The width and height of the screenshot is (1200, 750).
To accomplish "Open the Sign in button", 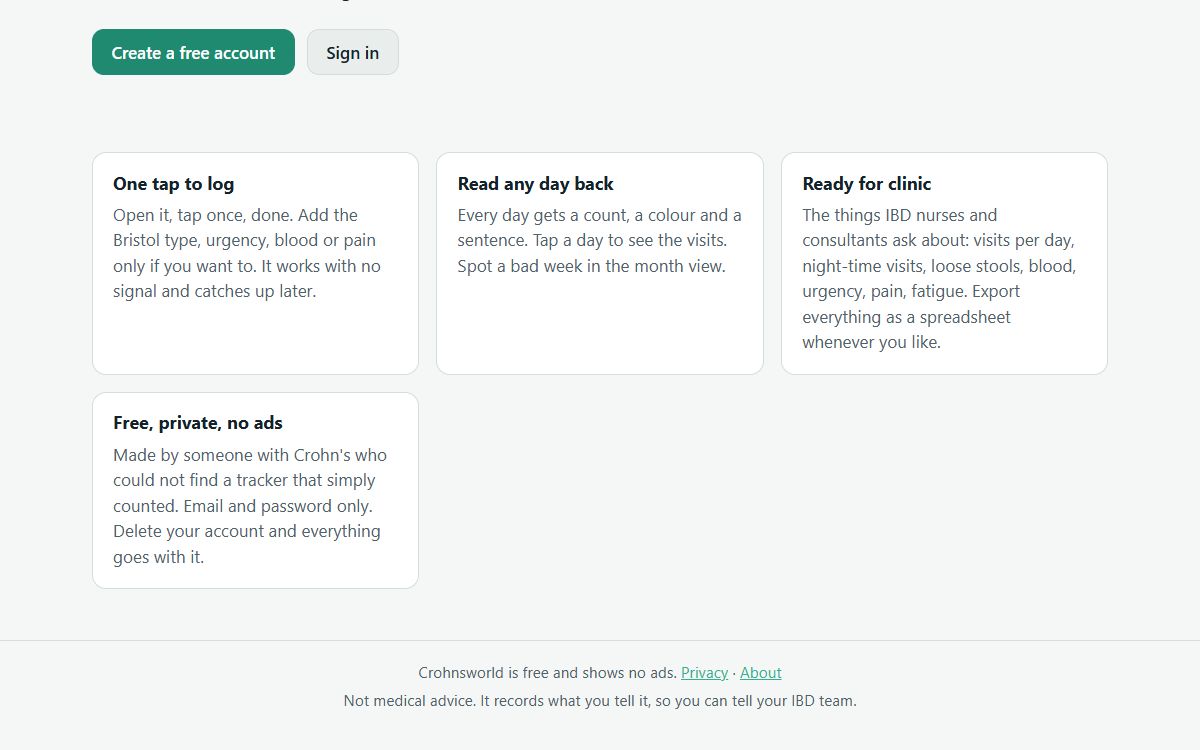I will 352,52.
